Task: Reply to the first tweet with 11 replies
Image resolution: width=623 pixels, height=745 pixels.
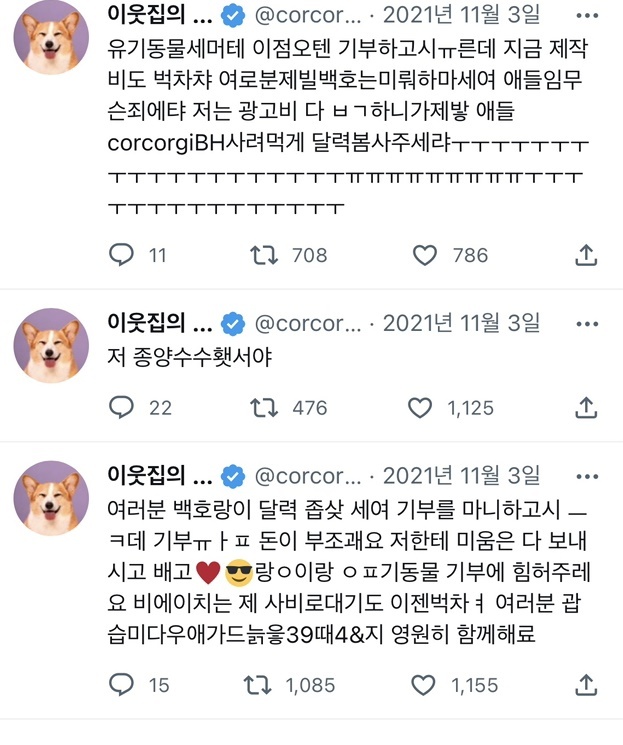Action: pyautogui.click(x=121, y=255)
